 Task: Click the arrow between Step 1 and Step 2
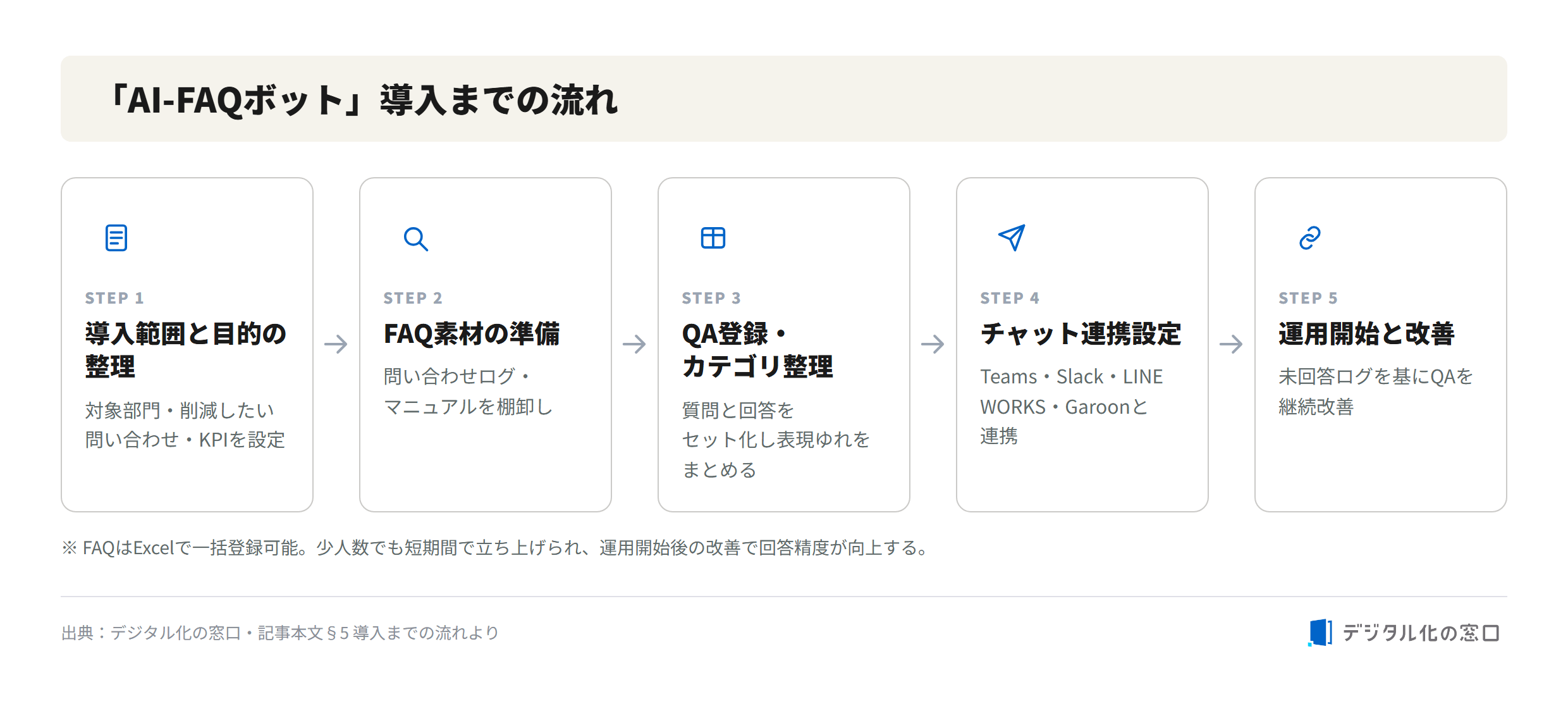336,344
